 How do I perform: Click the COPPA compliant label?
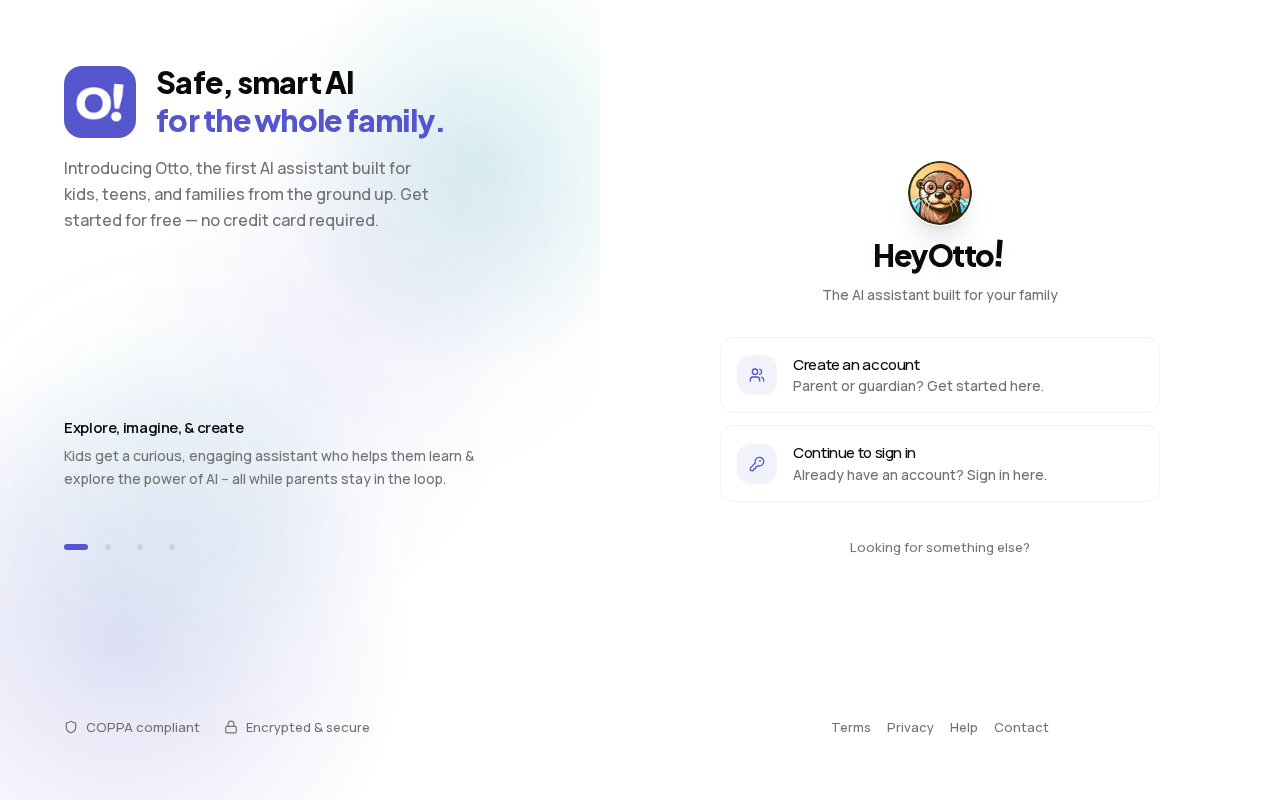pos(143,727)
